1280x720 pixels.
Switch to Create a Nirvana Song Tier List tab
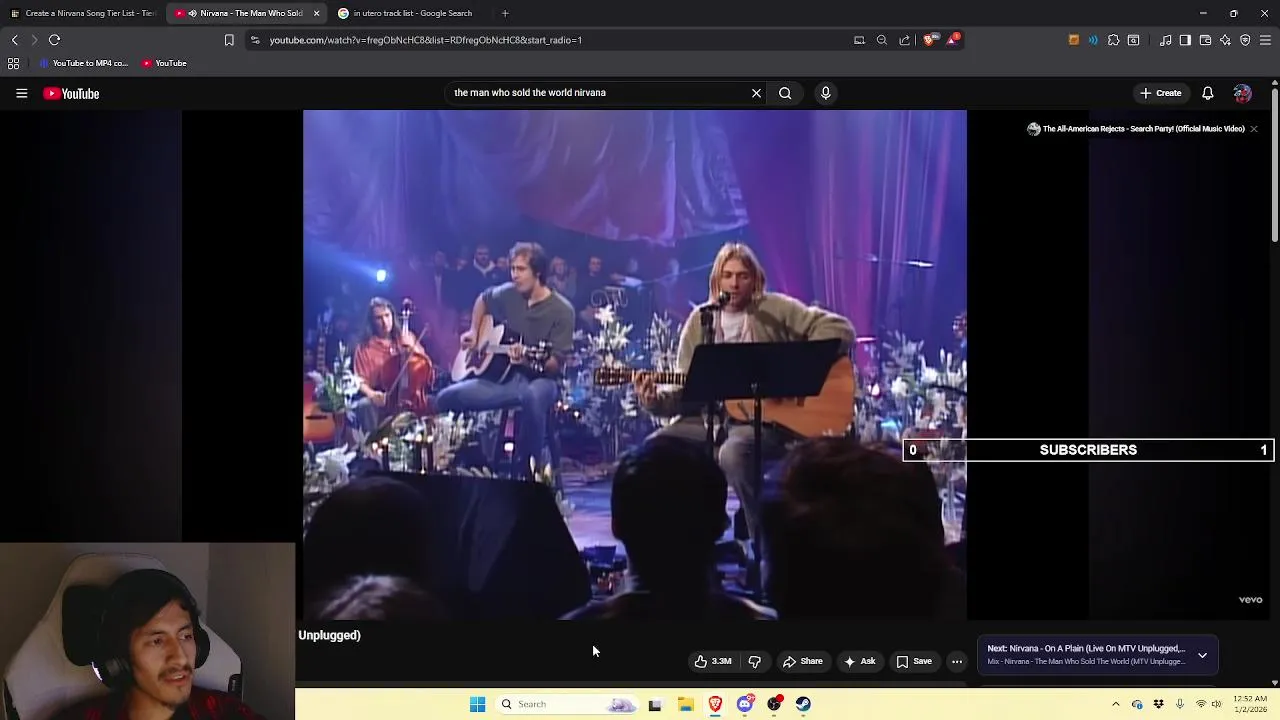83,13
